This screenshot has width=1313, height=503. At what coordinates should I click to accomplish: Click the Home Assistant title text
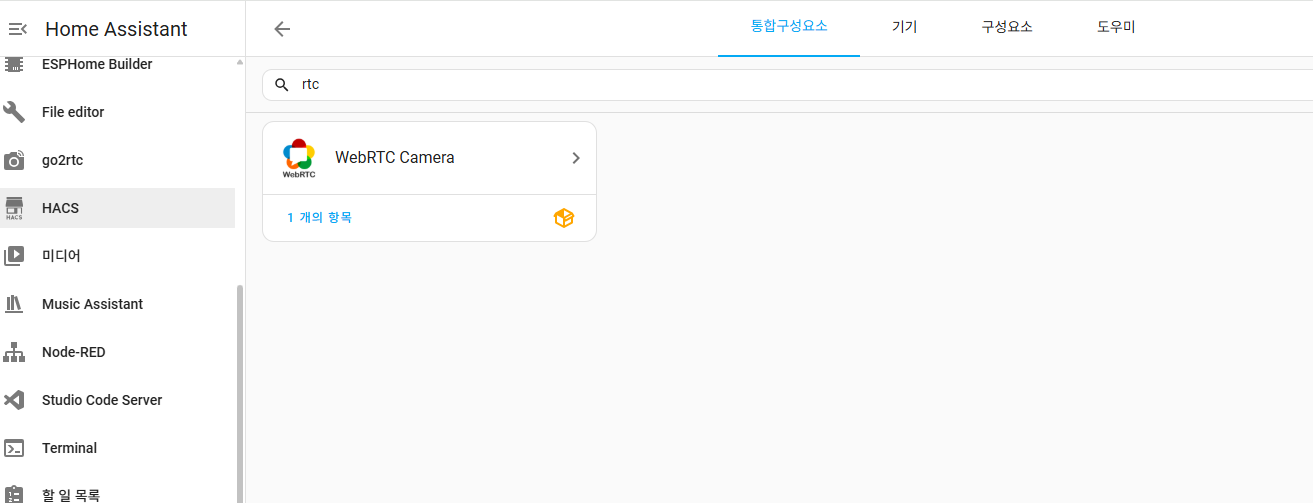[x=116, y=29]
